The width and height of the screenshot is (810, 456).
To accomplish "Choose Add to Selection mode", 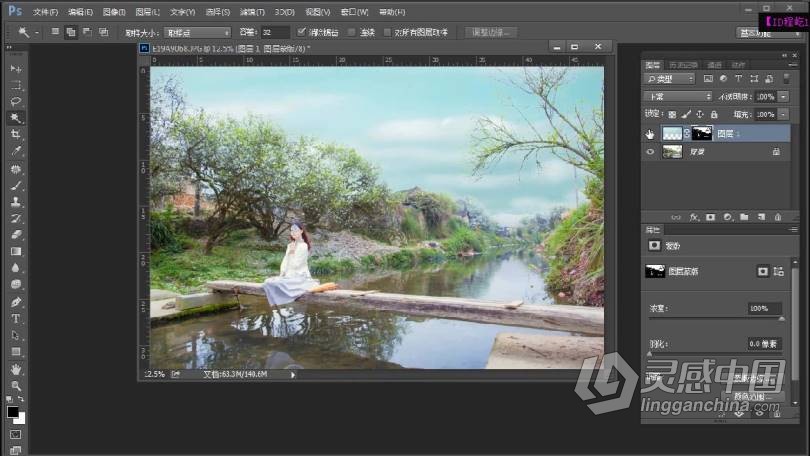I will pos(71,32).
